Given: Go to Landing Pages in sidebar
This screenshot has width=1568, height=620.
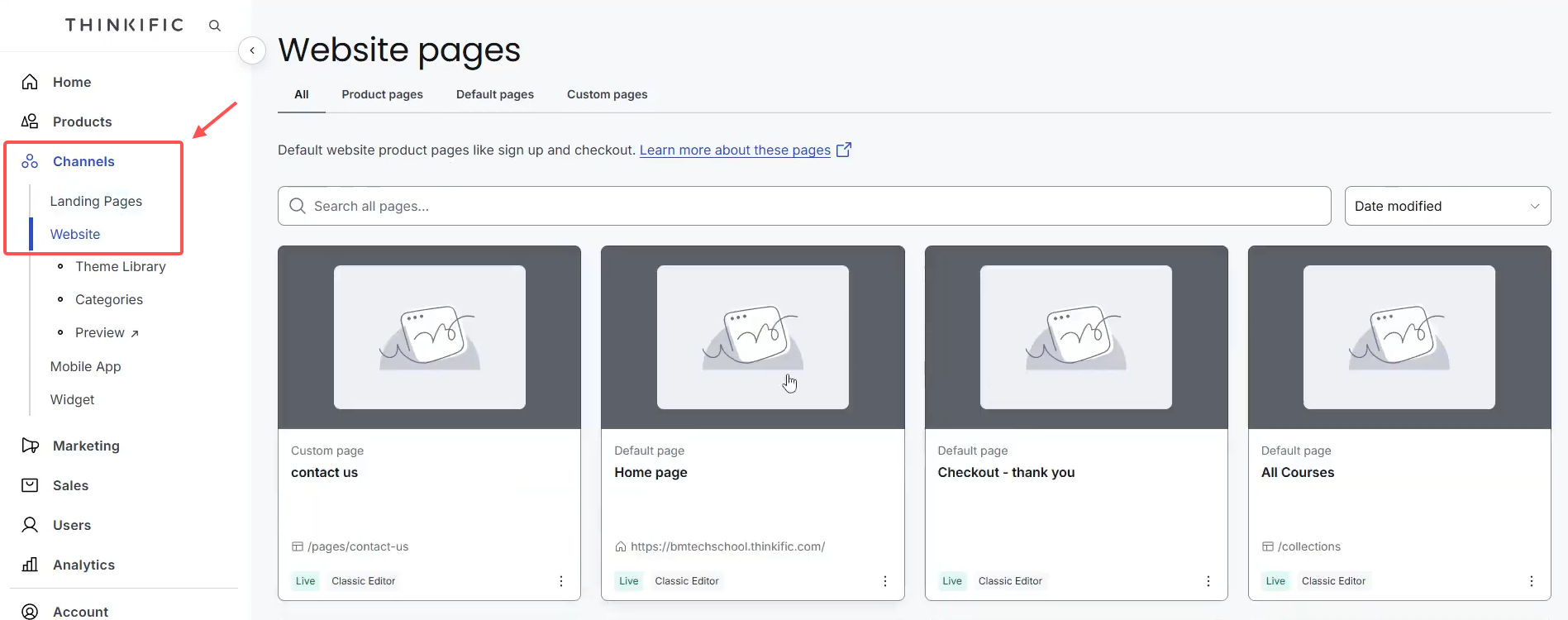Looking at the screenshot, I should coord(96,201).
